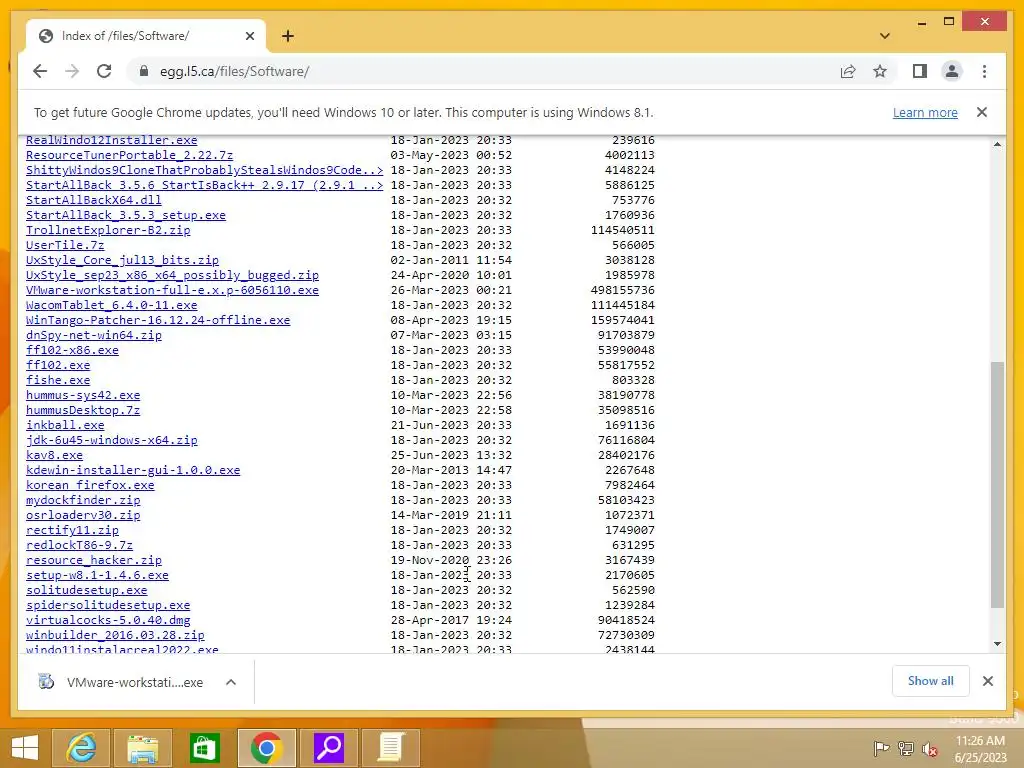Viewport: 1024px width, 768px height.
Task: Open Windows Store from taskbar
Action: click(x=204, y=748)
